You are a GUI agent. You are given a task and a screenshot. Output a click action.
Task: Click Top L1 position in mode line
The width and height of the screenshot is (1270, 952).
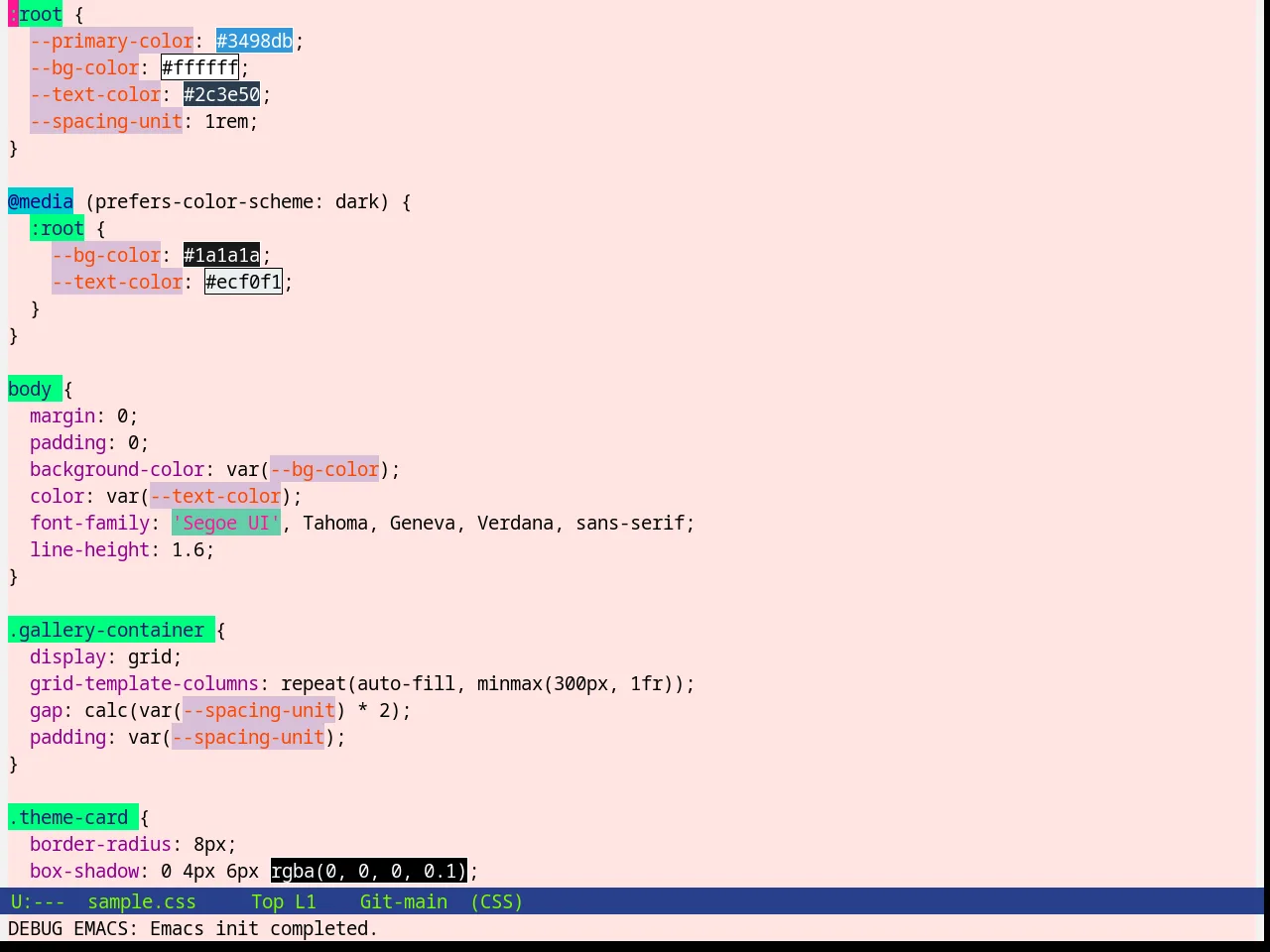[x=284, y=901]
